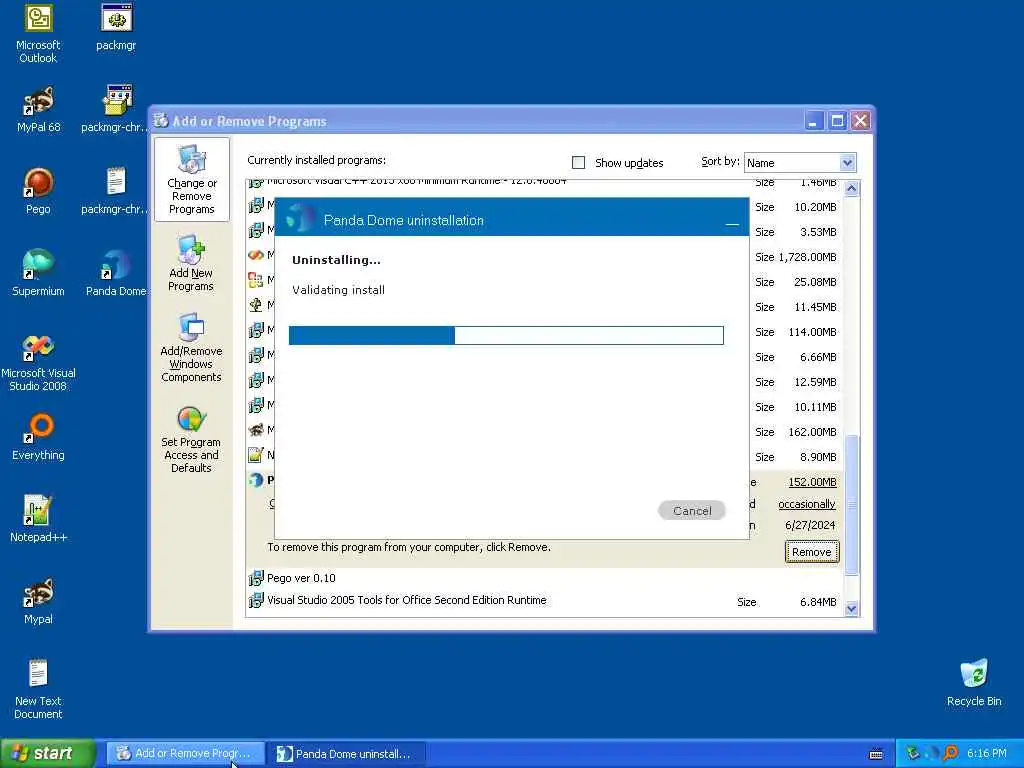
Task: Click the 6/27/2024 last used date
Action: 810,526
